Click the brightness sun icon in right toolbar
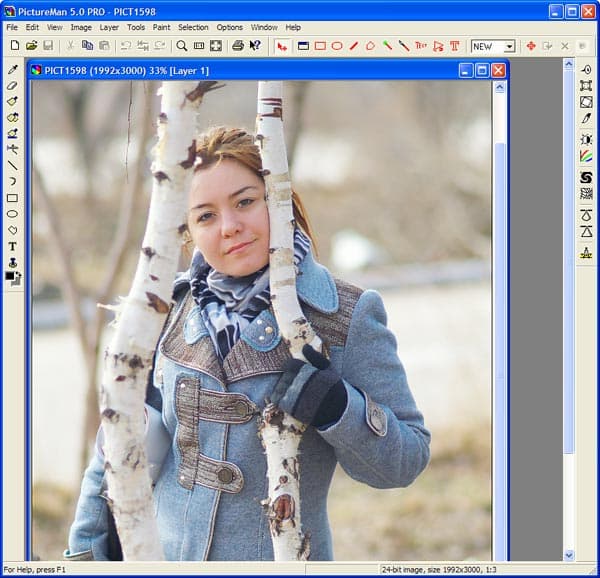600x578 pixels. coord(586,140)
